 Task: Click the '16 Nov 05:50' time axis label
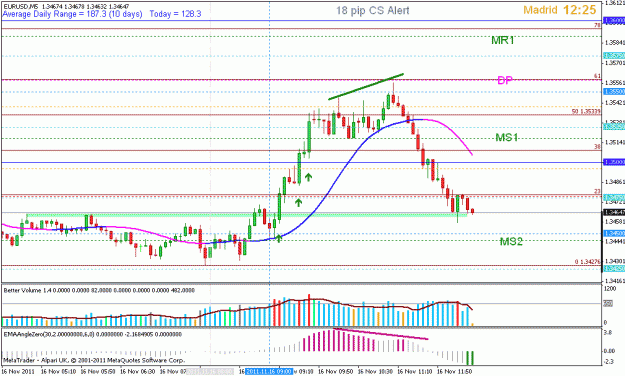(98, 372)
